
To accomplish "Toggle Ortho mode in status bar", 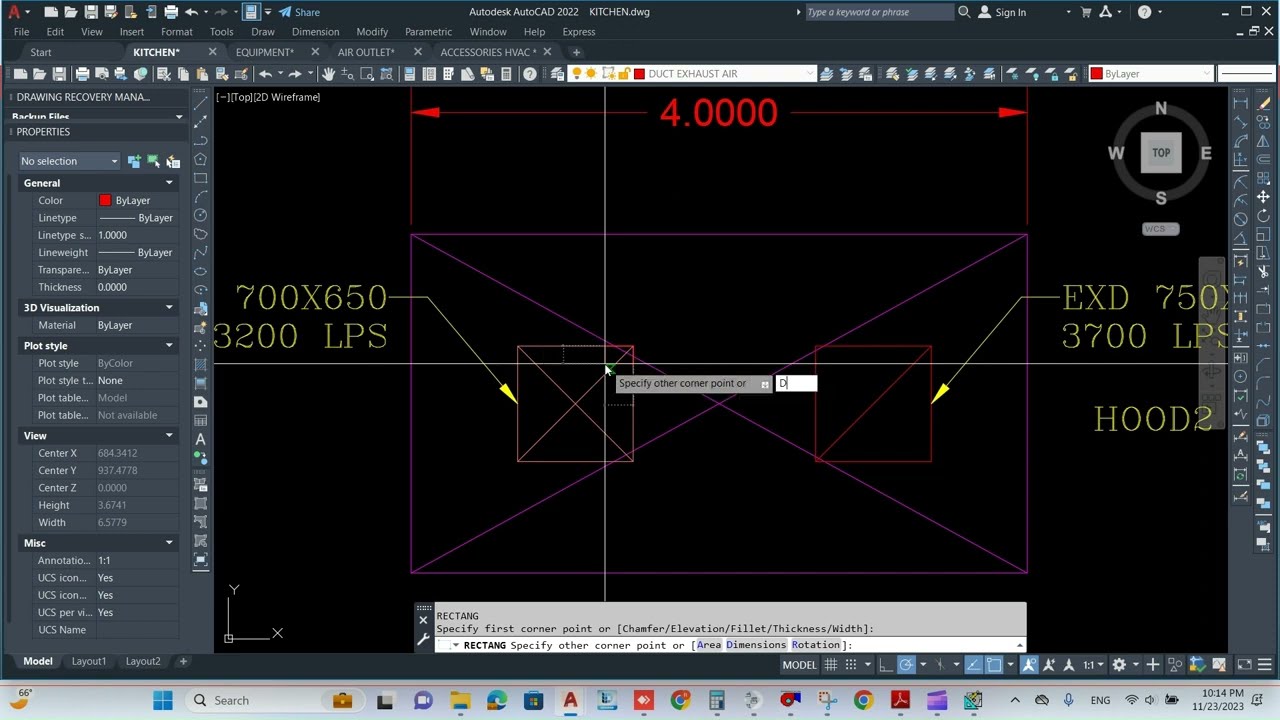I will pyautogui.click(x=886, y=665).
